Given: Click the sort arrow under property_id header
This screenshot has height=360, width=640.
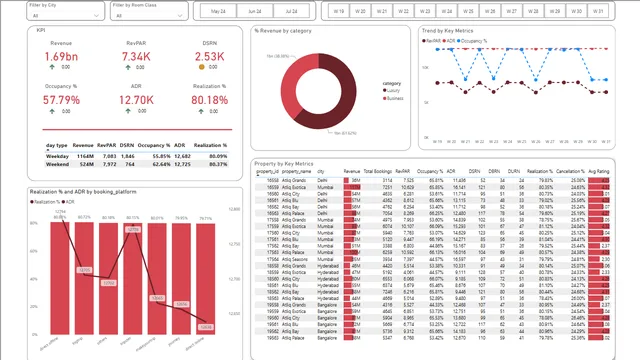Looking at the screenshot, I should [258, 176].
